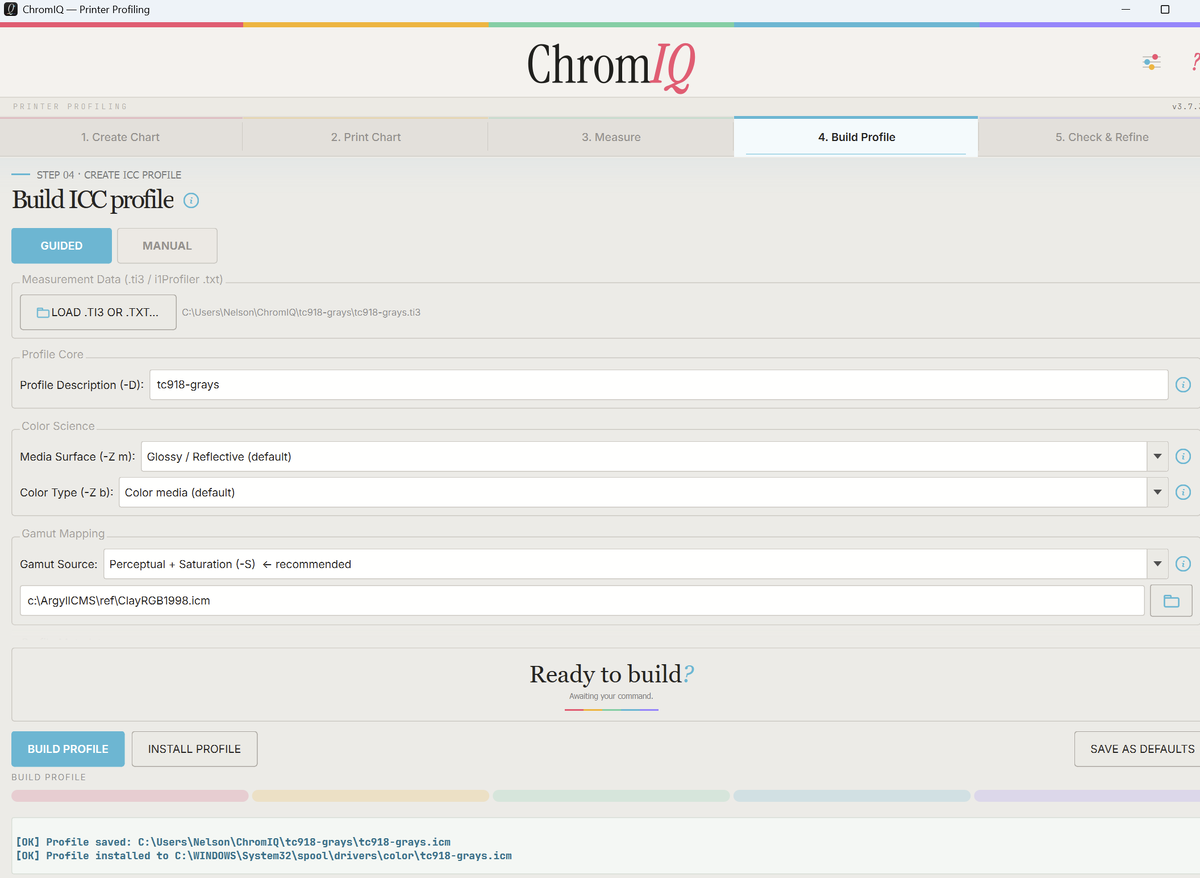Screen dimensions: 1200x878
Task: Select the 4. Build Profile tab
Action: point(856,137)
